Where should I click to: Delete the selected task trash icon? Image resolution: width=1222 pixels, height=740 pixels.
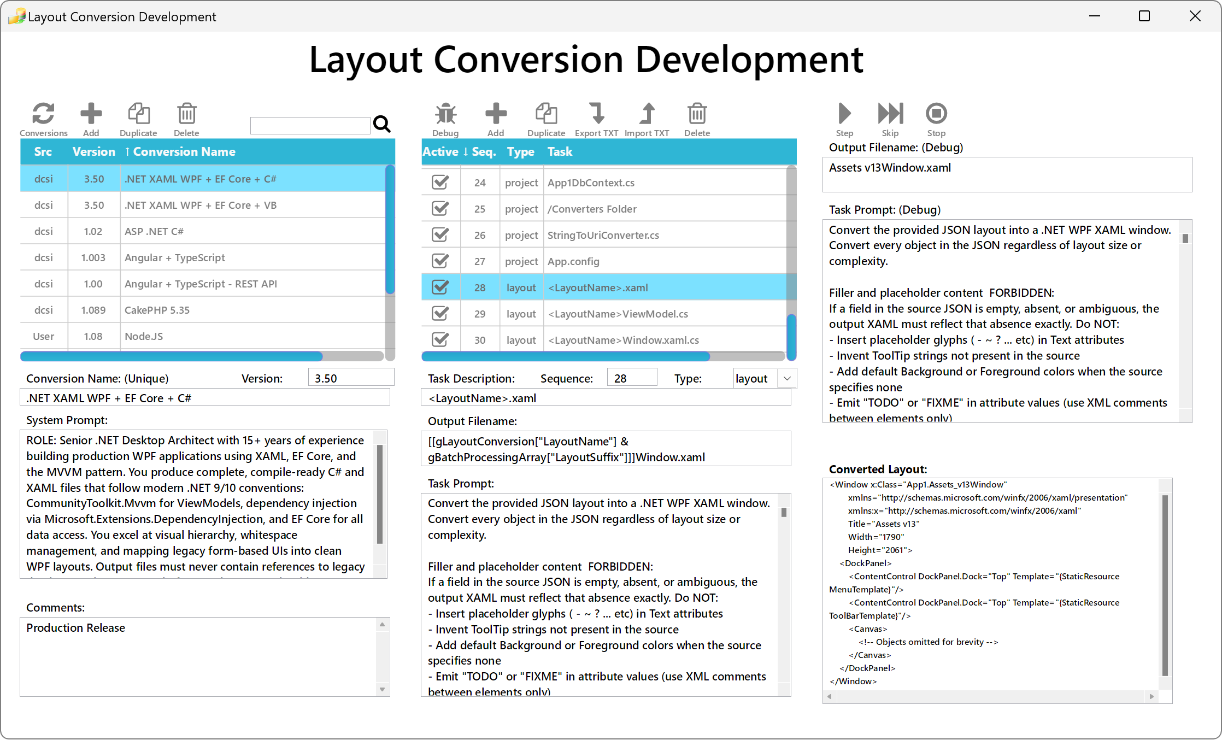coord(697,114)
